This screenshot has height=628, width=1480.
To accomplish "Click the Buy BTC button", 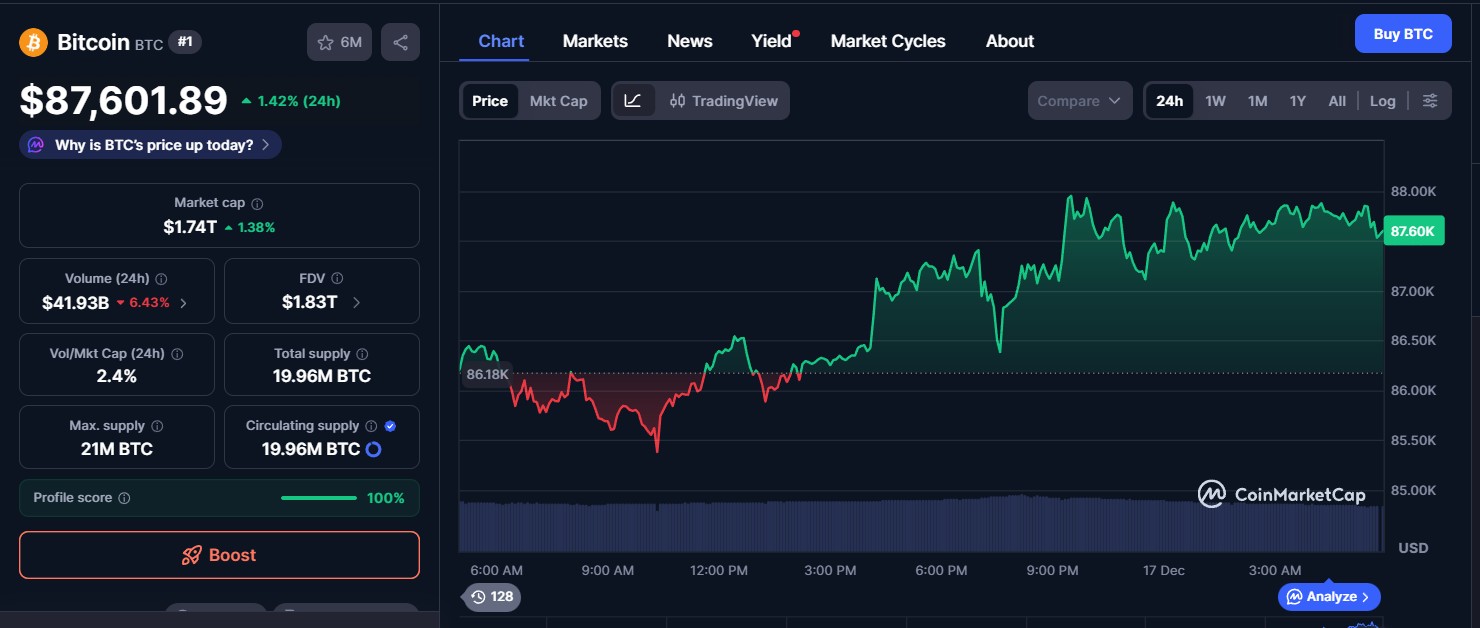I will click(1403, 33).
